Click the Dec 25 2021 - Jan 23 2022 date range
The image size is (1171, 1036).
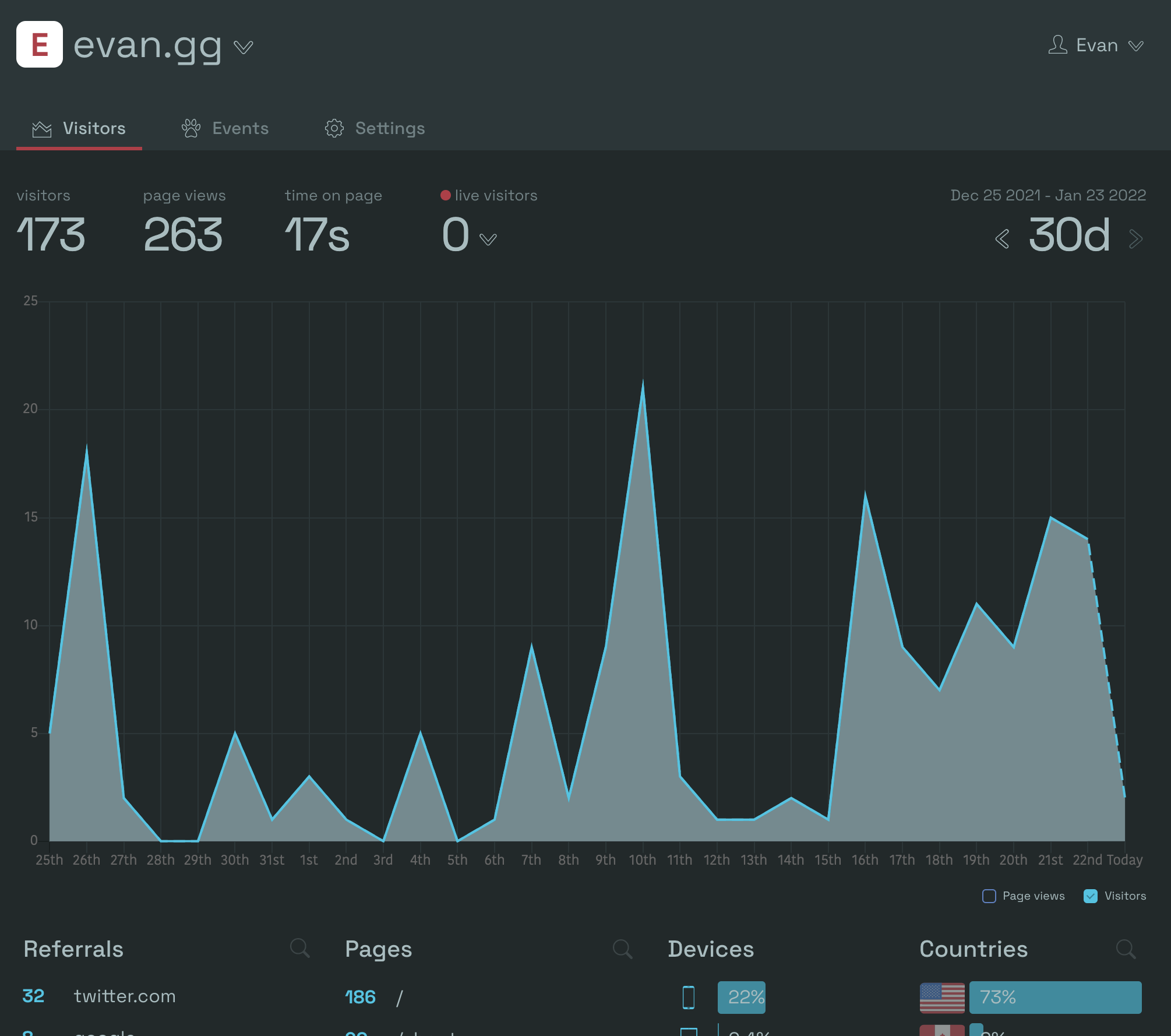(1048, 195)
